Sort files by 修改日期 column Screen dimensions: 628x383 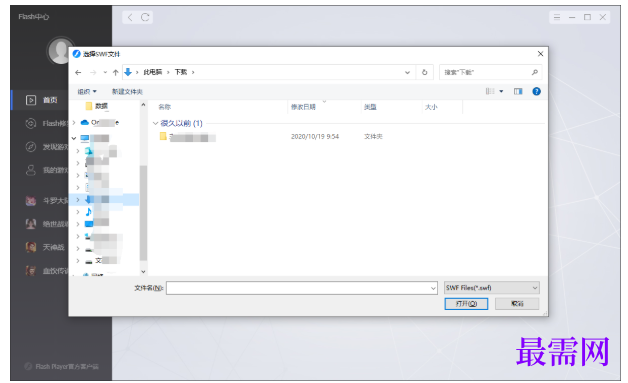pos(303,107)
